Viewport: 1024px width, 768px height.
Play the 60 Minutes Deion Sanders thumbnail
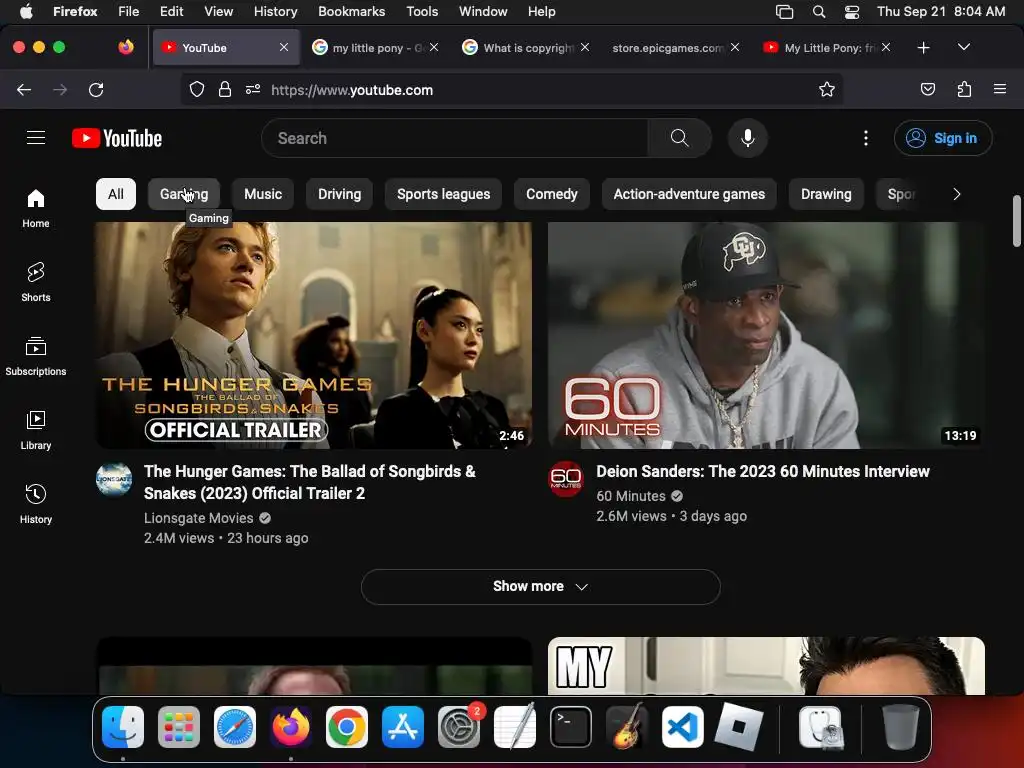[766, 335]
